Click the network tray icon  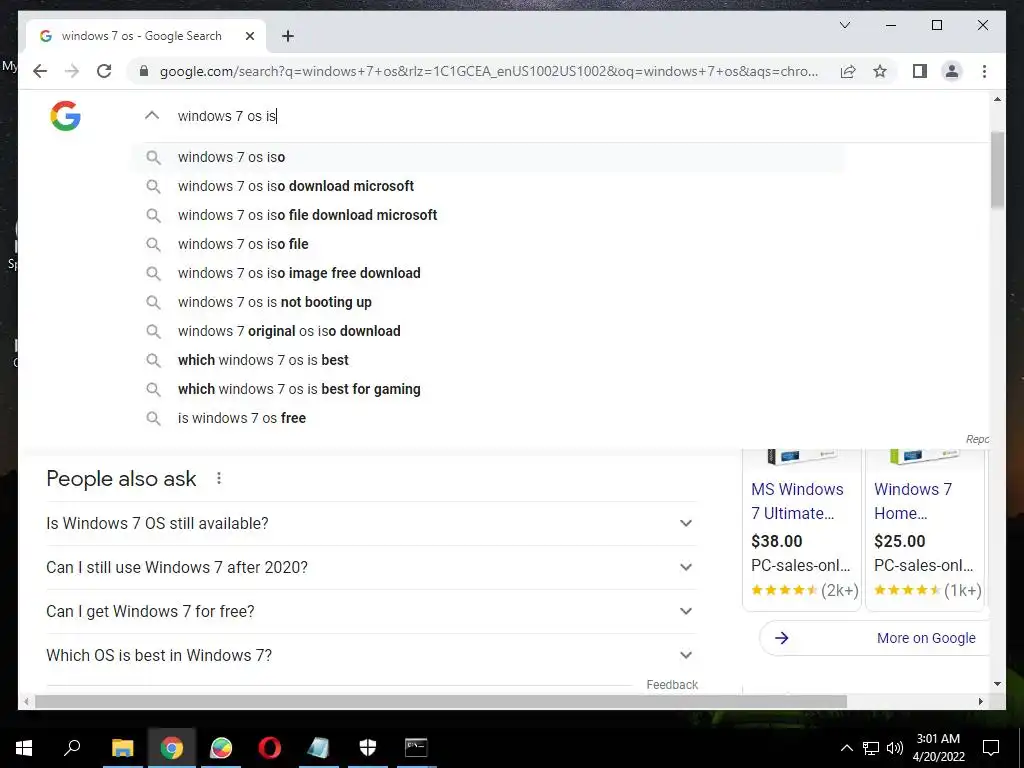[871, 748]
